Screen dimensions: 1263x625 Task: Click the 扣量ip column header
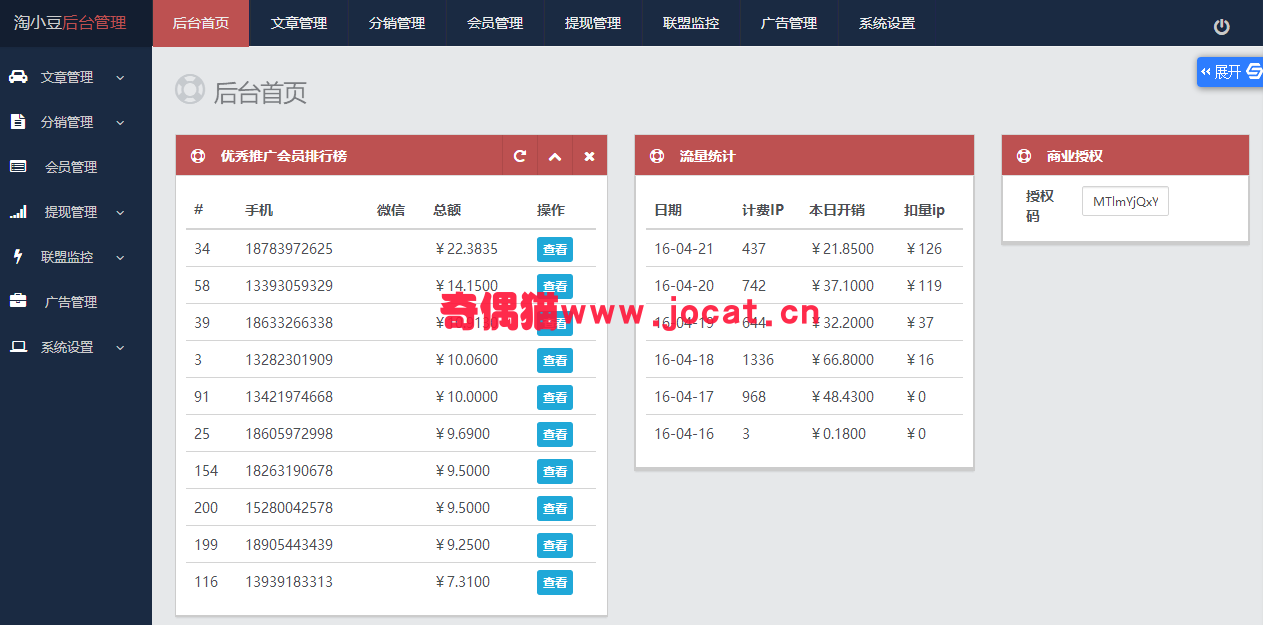(925, 210)
